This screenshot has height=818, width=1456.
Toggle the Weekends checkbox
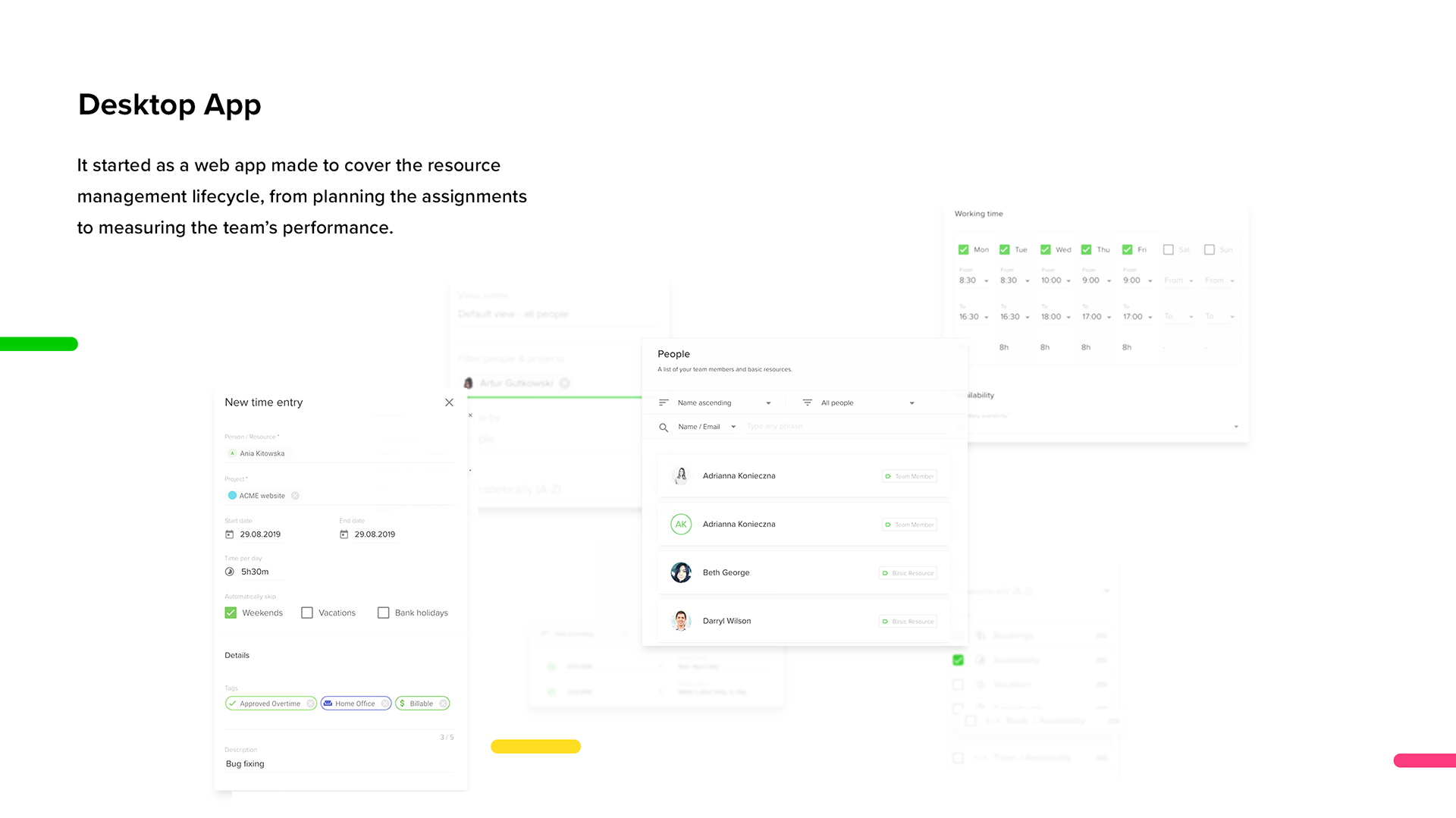(x=231, y=613)
